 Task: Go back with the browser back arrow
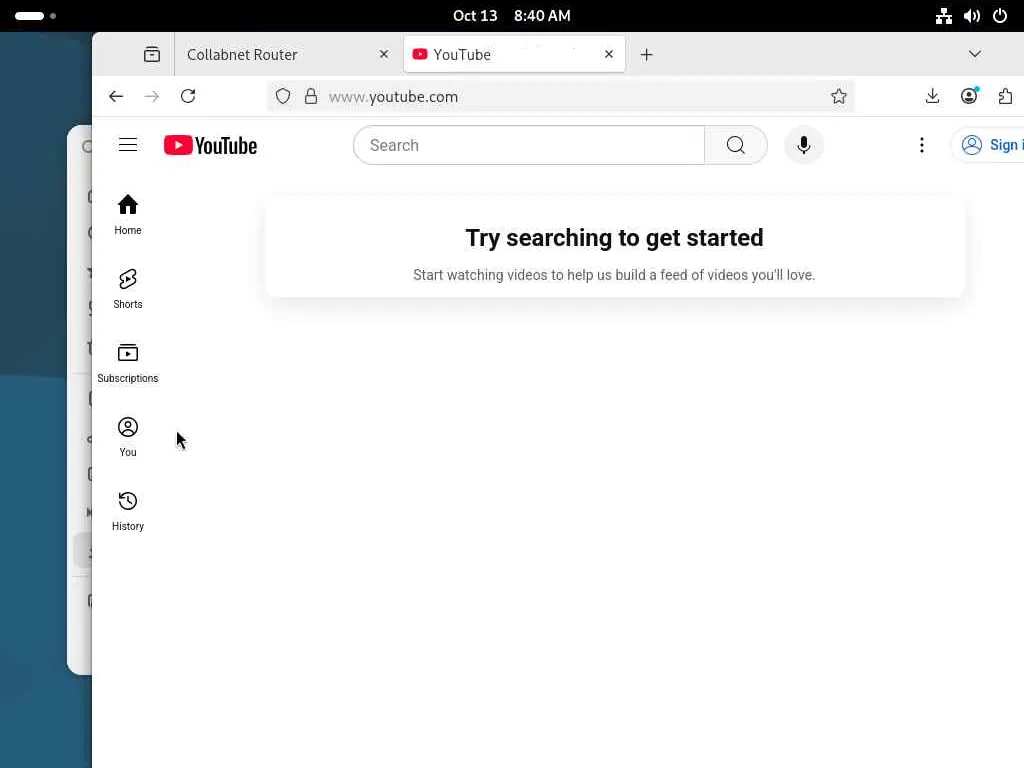(x=116, y=97)
